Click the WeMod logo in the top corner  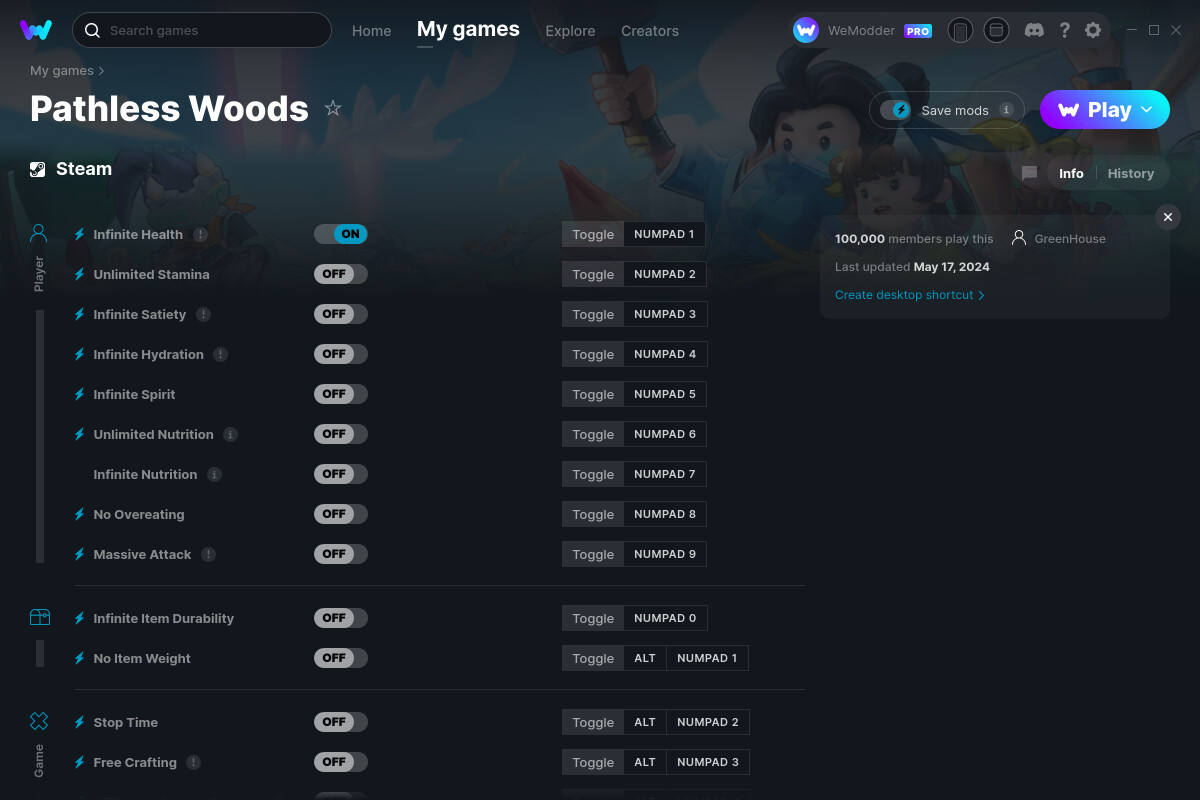click(37, 30)
